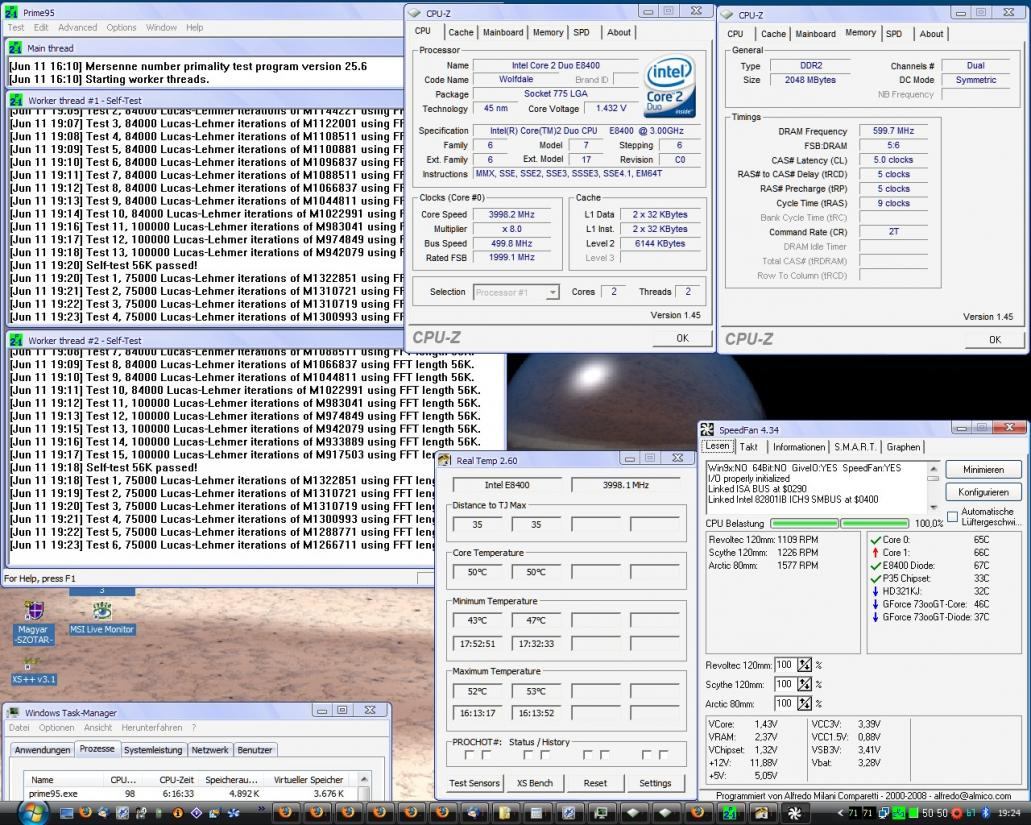Click the Konfigurieren button in SpeedFan
The image size is (1031, 825).
[x=984, y=492]
